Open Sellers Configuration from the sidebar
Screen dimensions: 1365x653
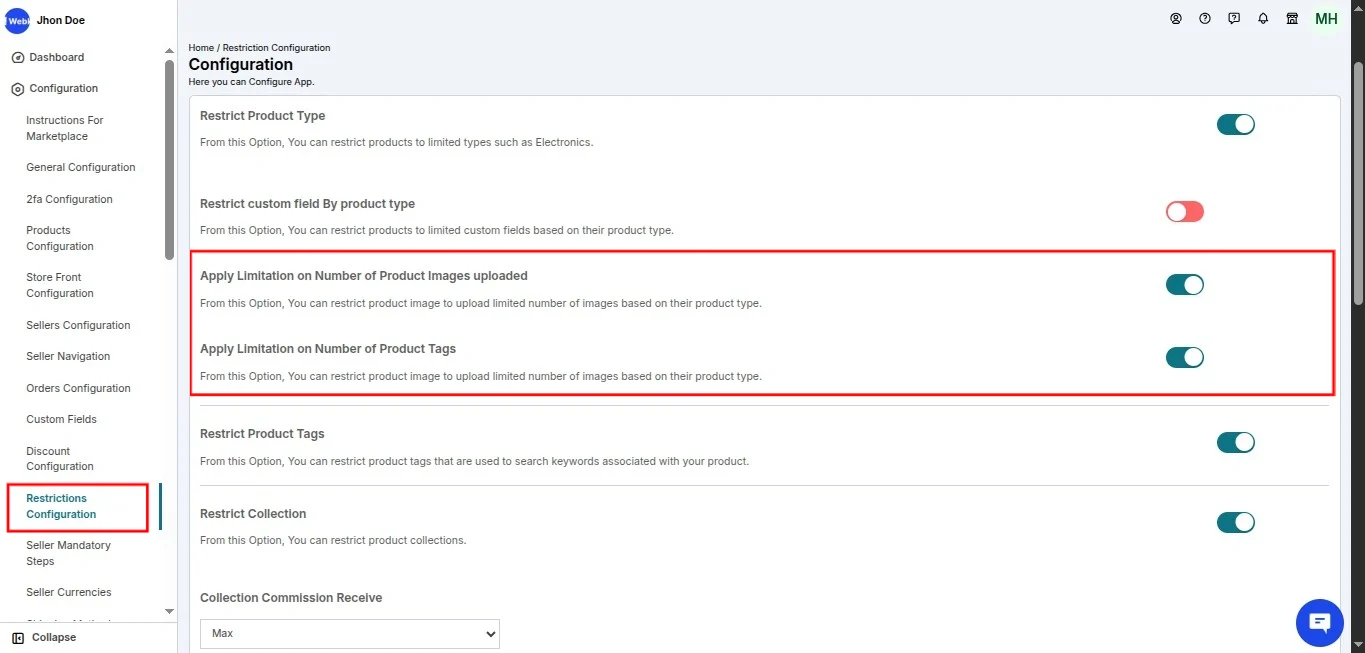coord(78,325)
